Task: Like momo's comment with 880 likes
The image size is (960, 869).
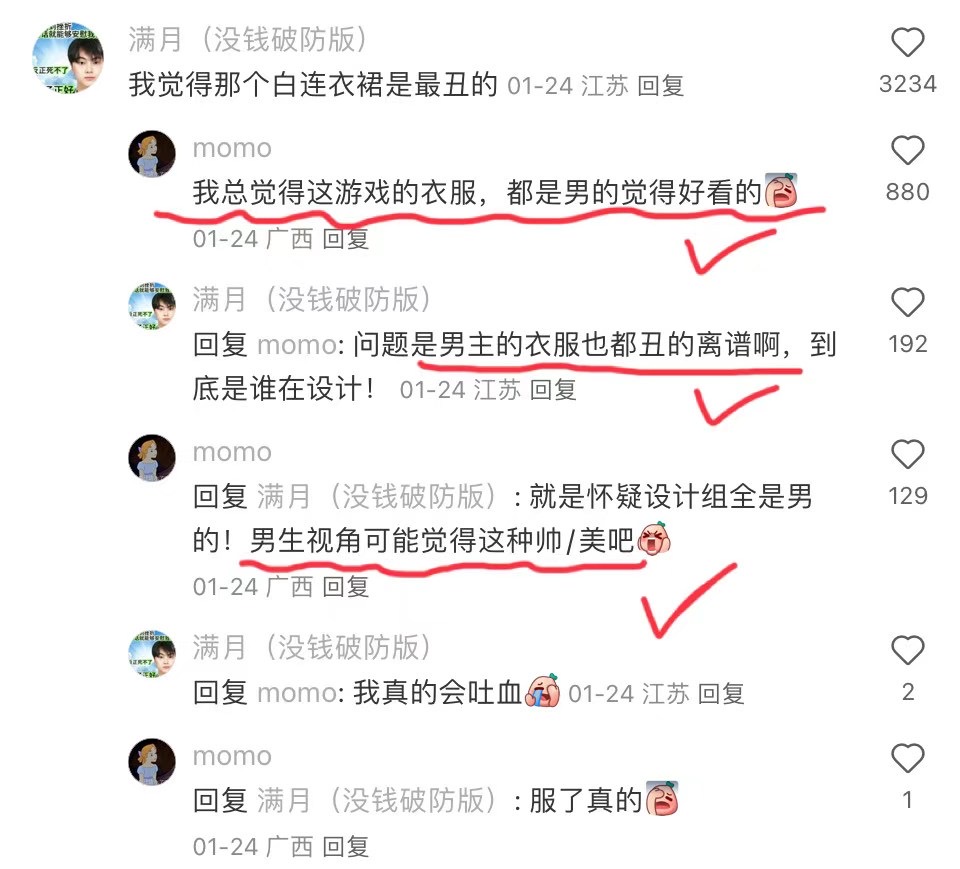Action: pyautogui.click(x=907, y=150)
